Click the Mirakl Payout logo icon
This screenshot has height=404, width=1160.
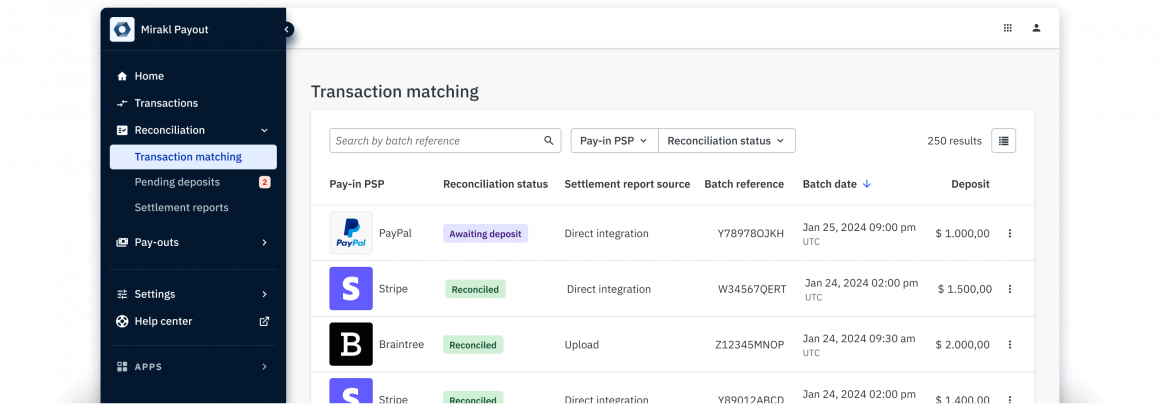[x=122, y=29]
